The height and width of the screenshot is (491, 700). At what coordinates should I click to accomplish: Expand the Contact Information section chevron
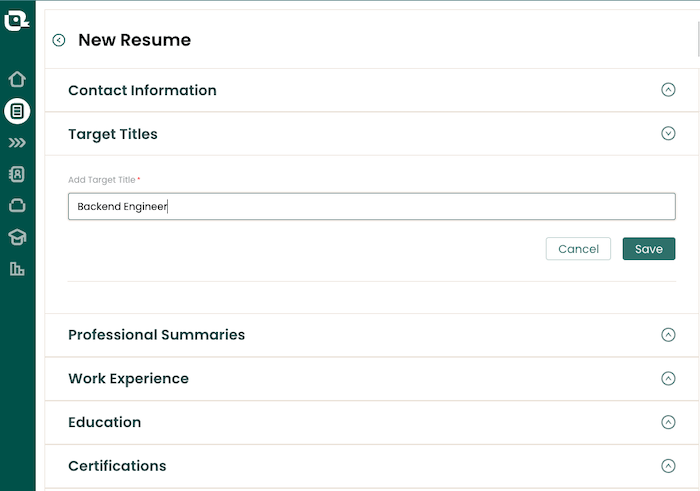[668, 90]
